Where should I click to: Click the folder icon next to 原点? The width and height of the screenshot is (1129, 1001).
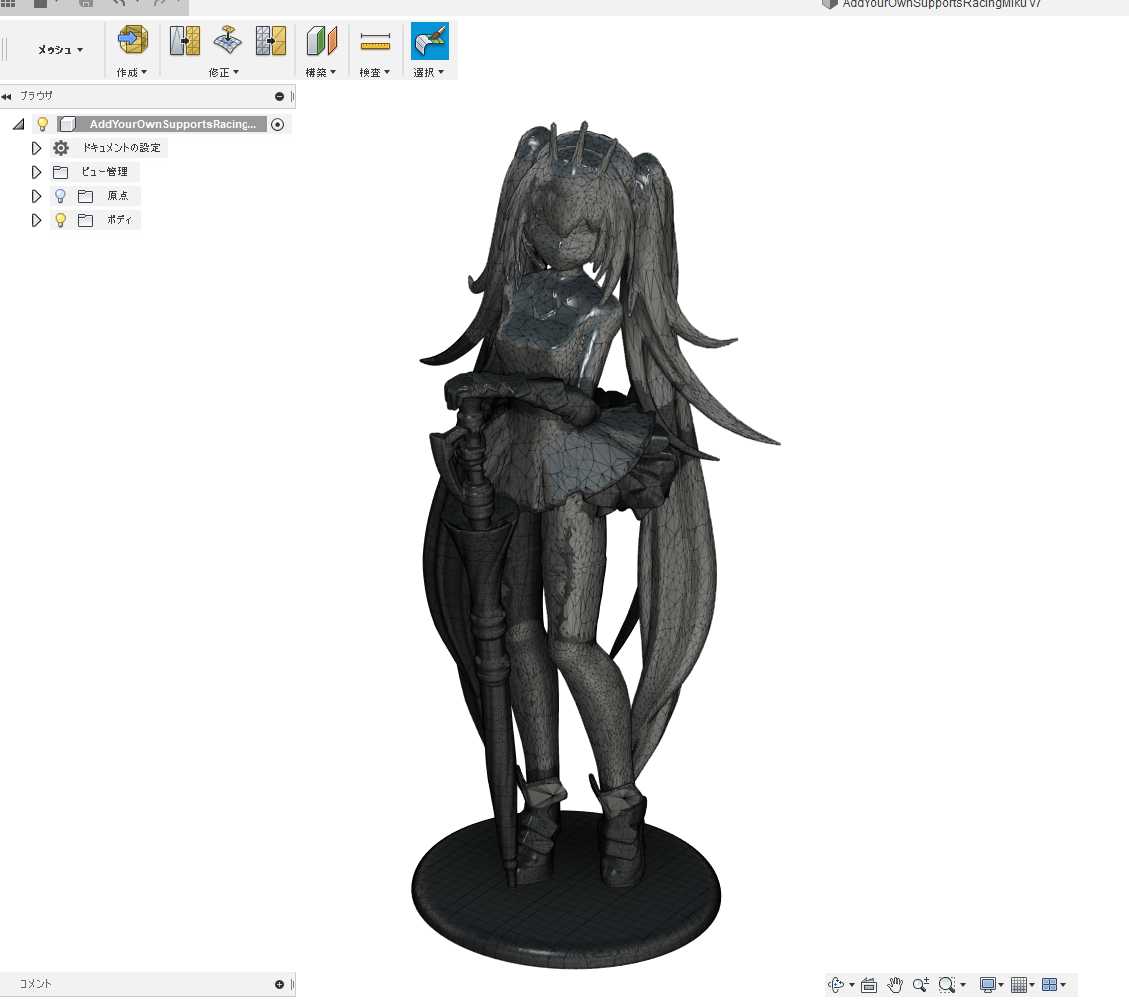click(x=85, y=196)
